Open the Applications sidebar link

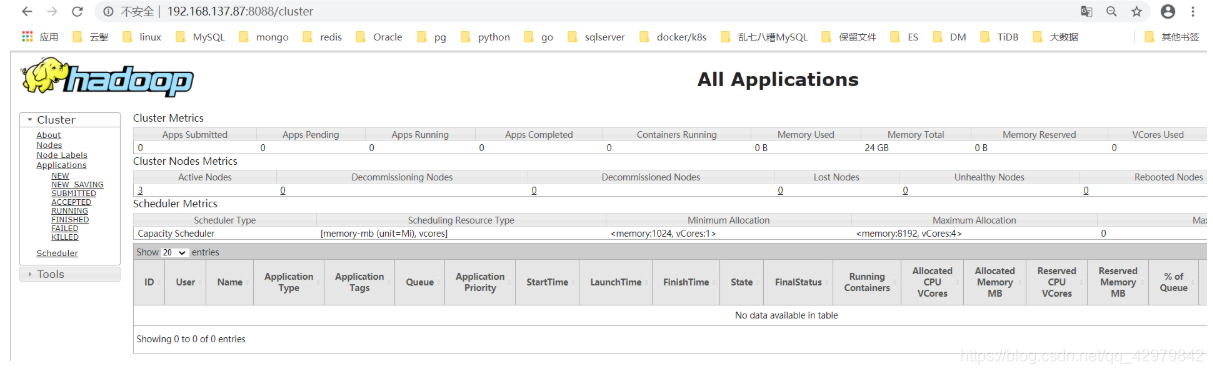tap(62, 165)
